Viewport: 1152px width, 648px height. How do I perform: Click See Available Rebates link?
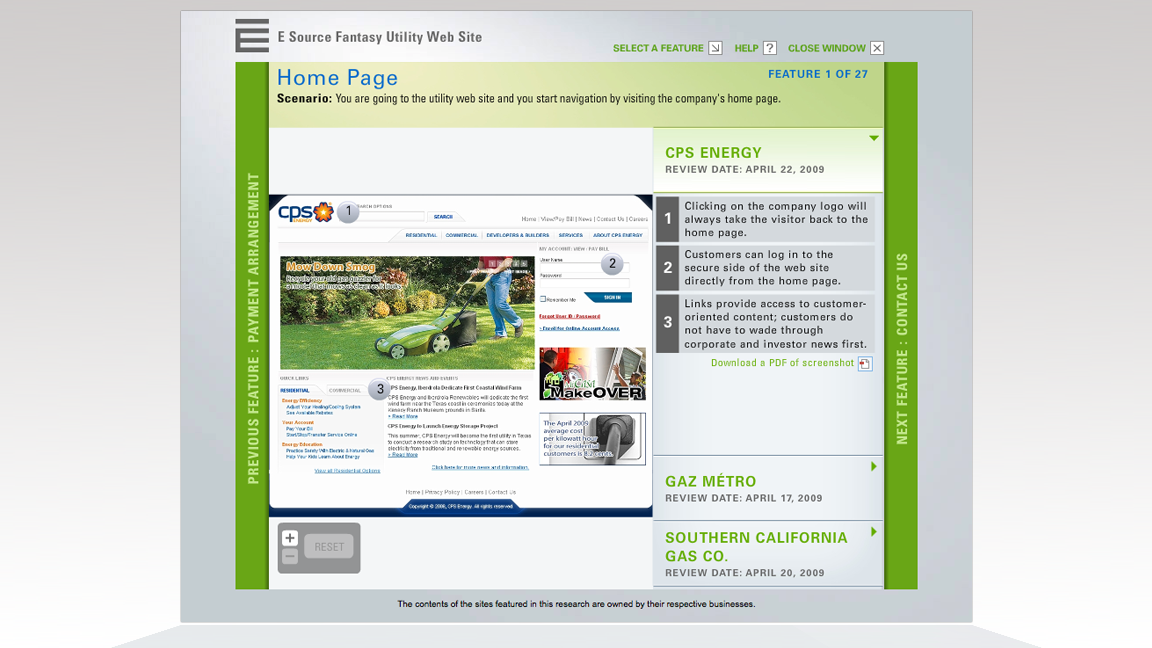click(309, 413)
